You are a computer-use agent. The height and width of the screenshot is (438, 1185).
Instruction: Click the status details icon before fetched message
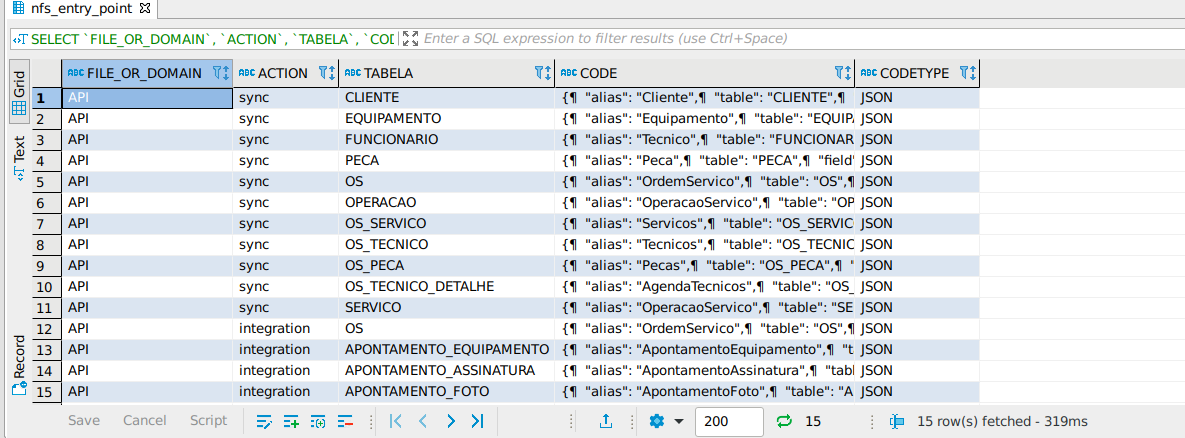[897, 421]
